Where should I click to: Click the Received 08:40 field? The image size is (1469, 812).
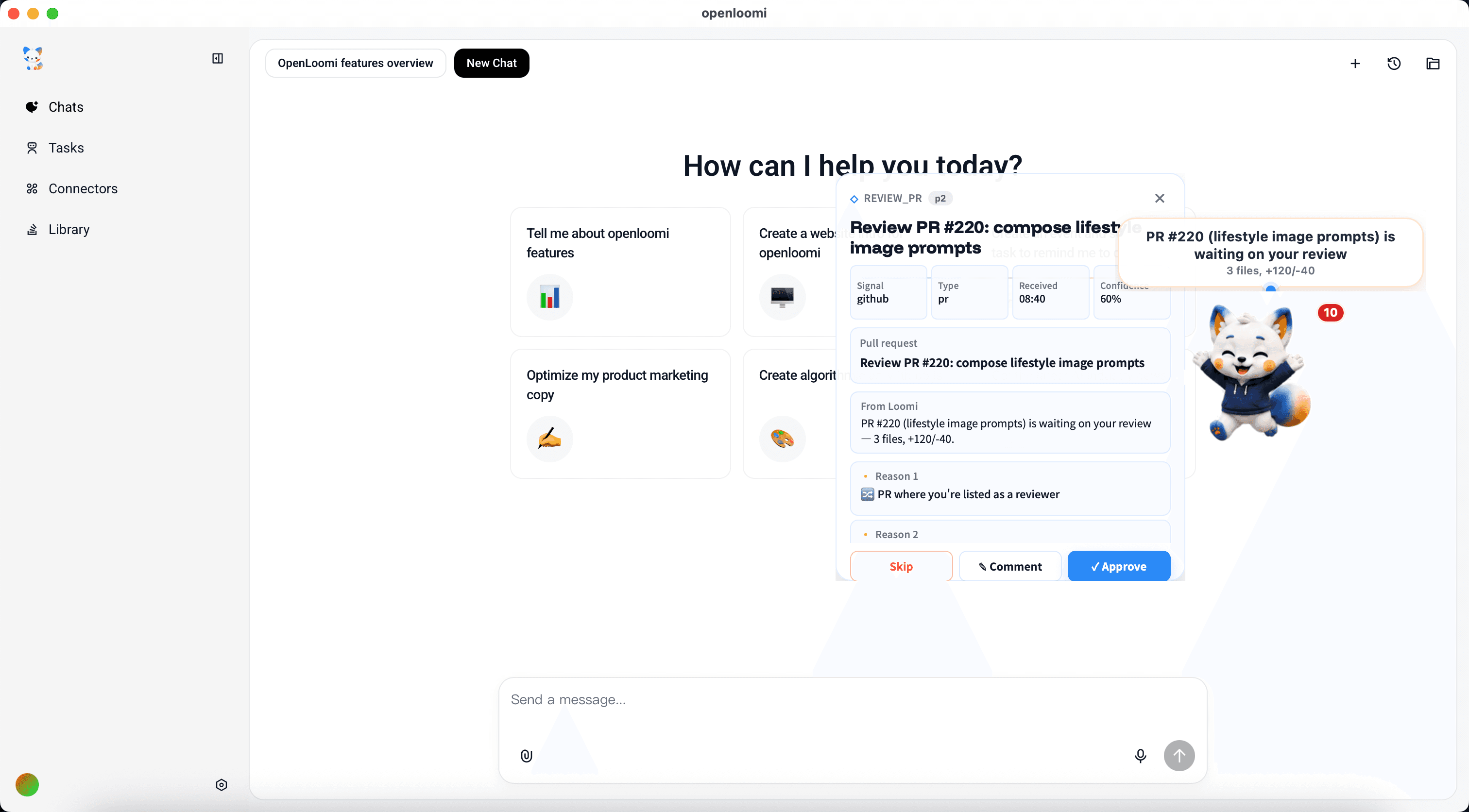tap(1050, 292)
